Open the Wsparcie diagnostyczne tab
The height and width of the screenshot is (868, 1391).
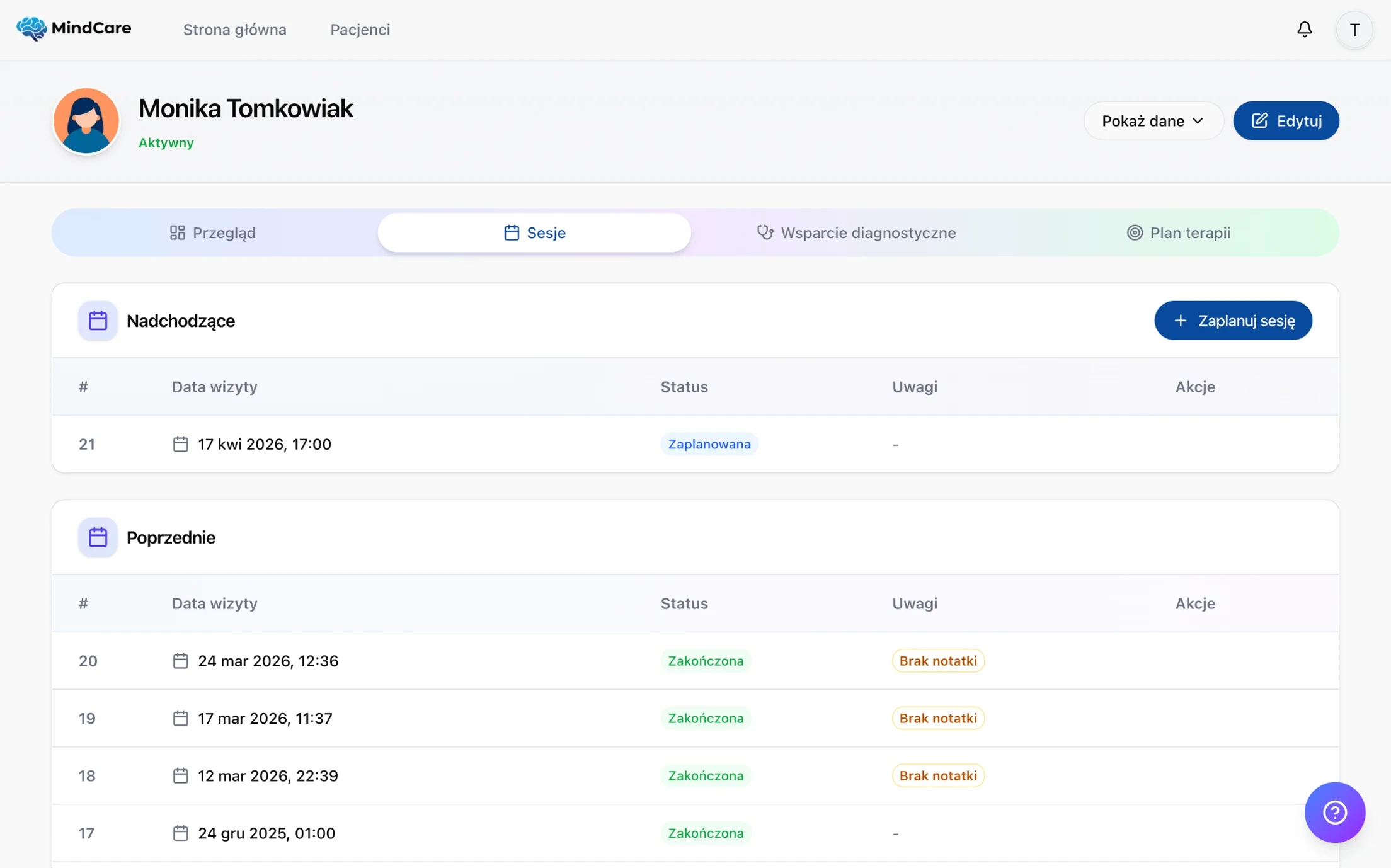[x=856, y=232]
